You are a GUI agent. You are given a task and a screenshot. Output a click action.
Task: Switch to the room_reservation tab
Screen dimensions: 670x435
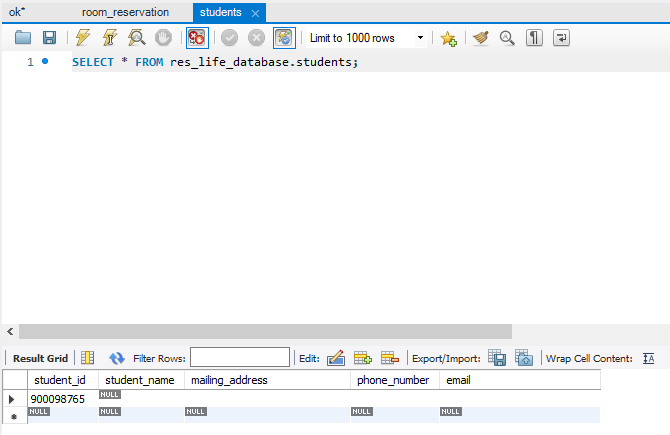(125, 12)
